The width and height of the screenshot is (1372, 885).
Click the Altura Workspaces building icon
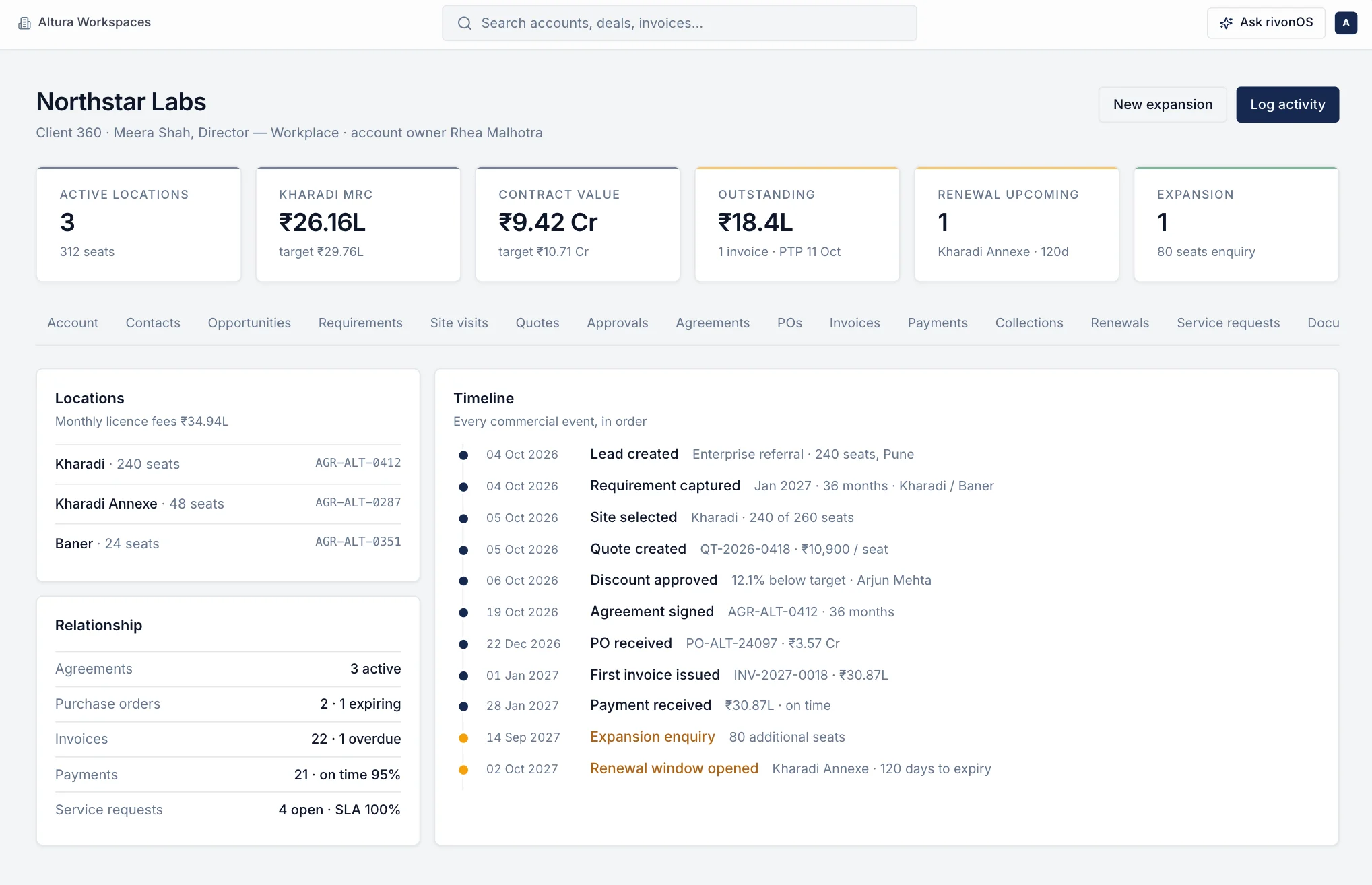pos(24,23)
